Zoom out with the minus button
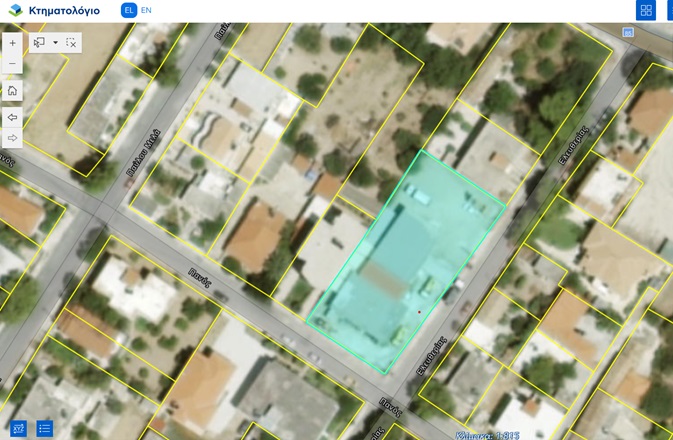Screen dimensions: 673x440 [12, 64]
